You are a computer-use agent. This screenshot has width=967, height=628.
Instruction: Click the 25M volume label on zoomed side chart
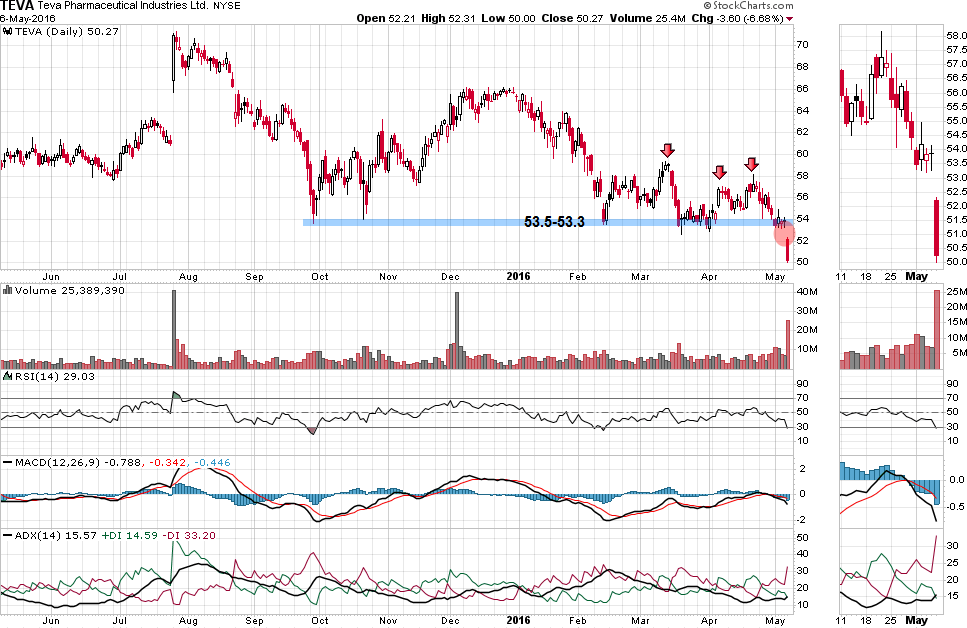(x=957, y=292)
